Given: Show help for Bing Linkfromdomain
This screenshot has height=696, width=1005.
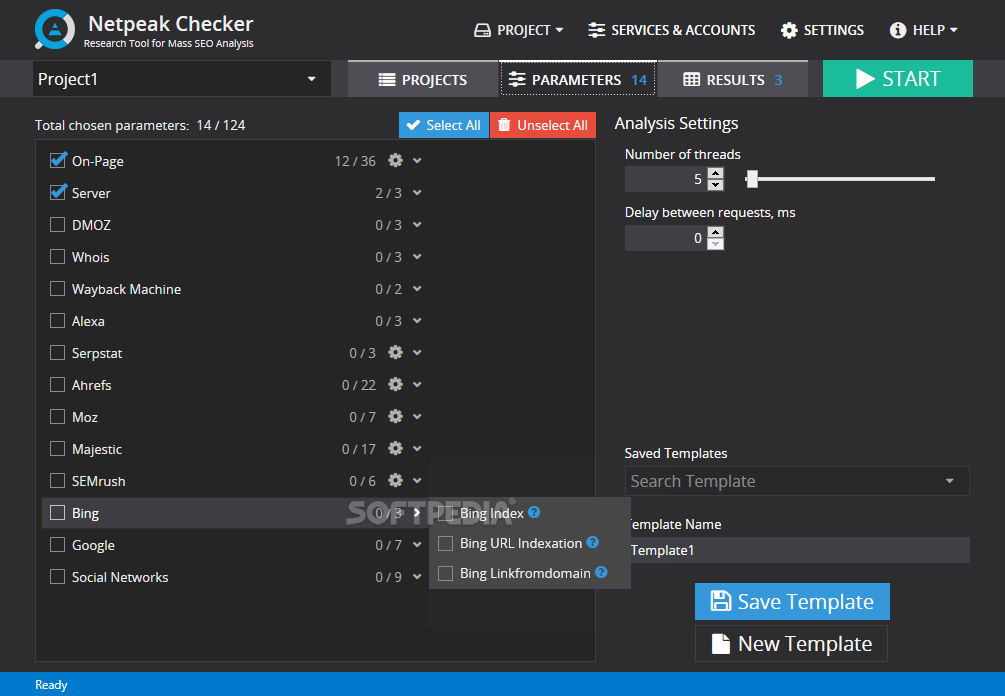Looking at the screenshot, I should tap(601, 572).
